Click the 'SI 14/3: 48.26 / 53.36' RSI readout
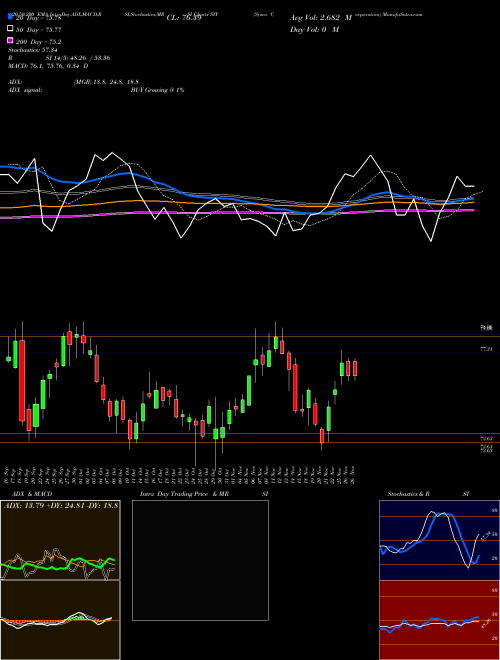The image size is (500, 660). 78,58
